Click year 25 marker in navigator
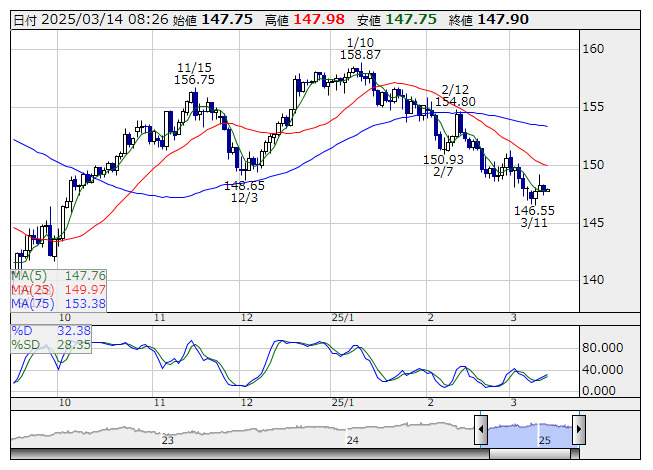The image size is (653, 470). click(x=545, y=440)
